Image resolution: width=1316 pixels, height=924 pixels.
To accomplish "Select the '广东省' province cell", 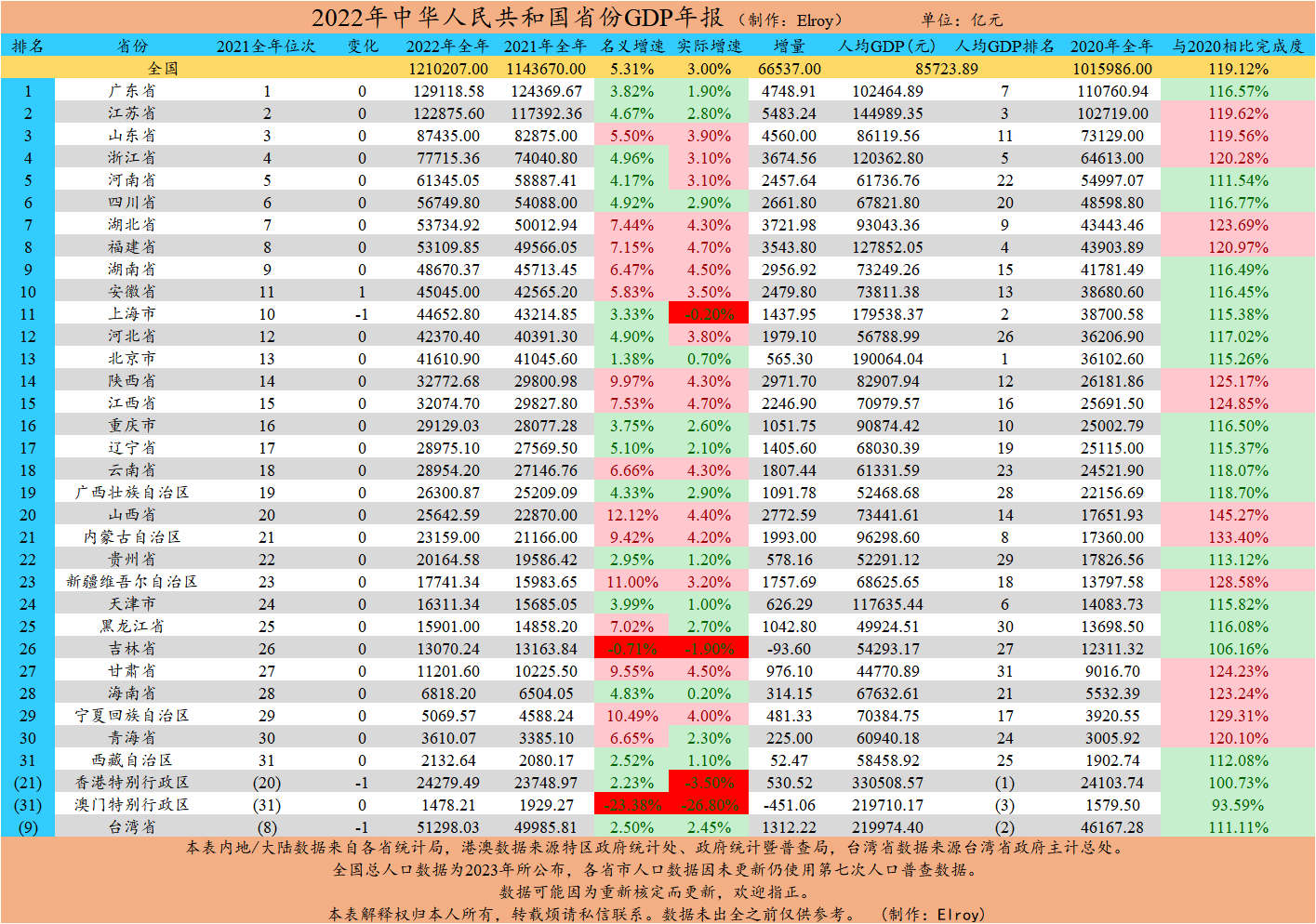I will tap(132, 90).
